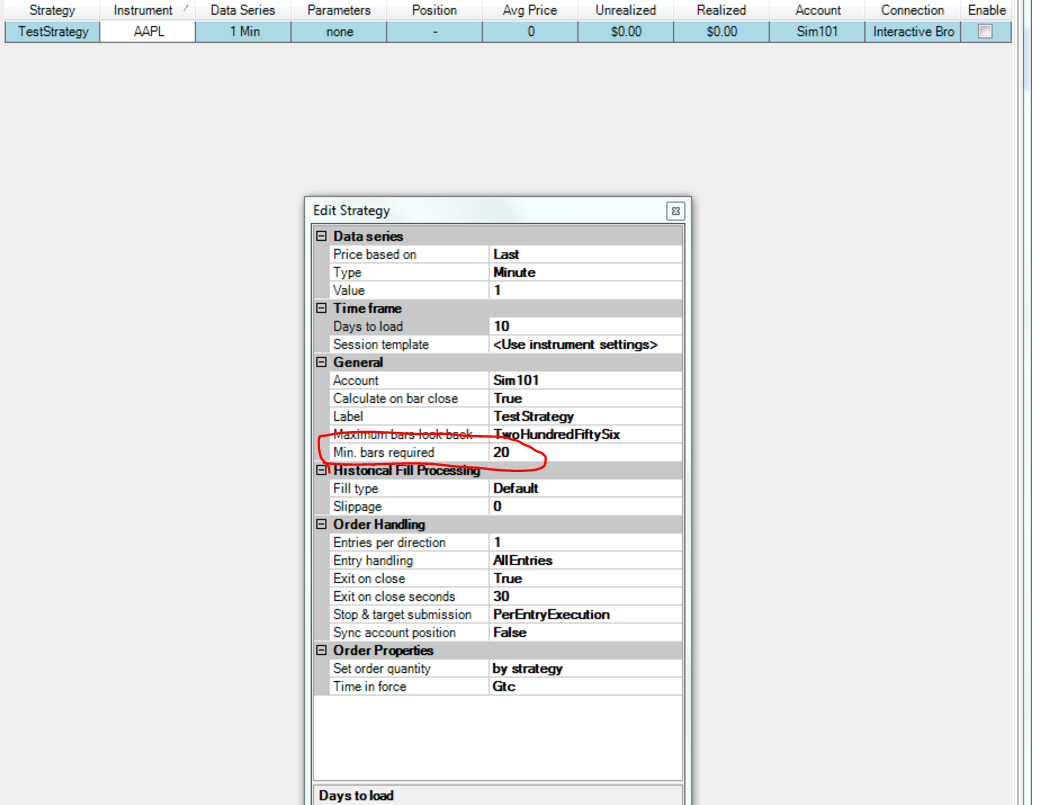Screen dimensions: 1038x805
Task: Click the Connection column header
Action: [x=912, y=10]
